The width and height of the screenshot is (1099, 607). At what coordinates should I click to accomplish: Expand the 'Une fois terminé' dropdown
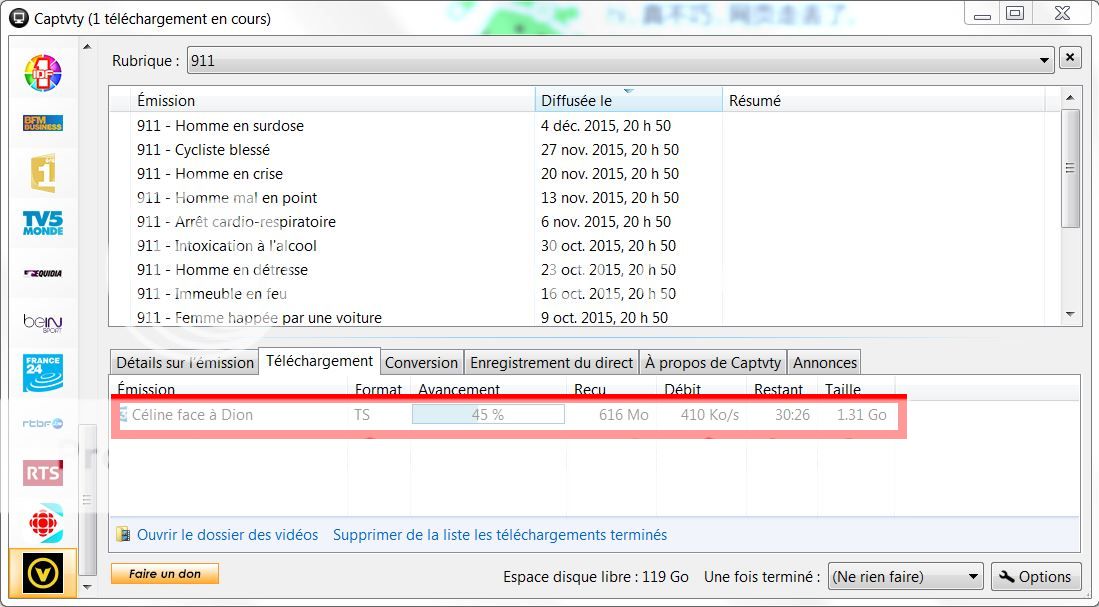click(x=905, y=577)
